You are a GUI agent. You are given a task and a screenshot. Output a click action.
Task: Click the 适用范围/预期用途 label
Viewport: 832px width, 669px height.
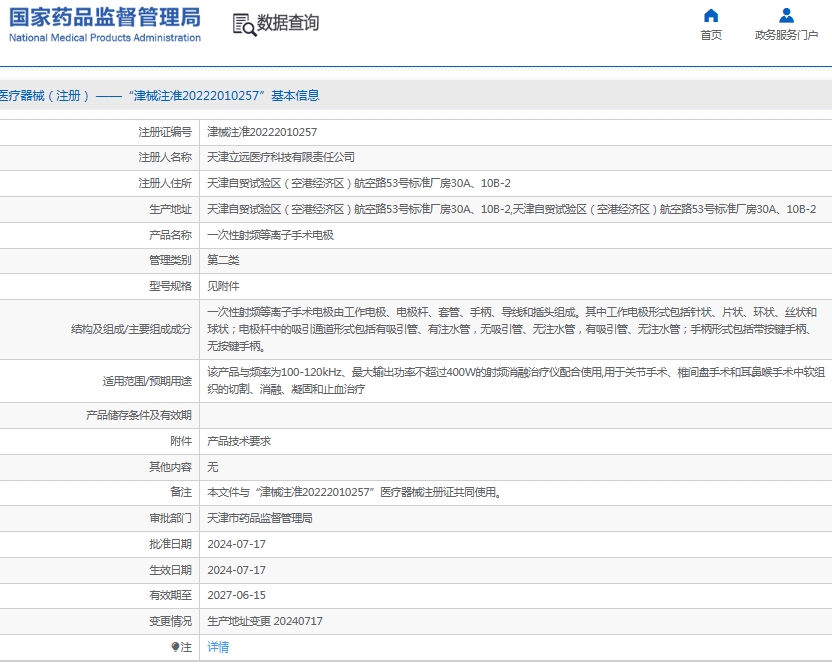(x=147, y=381)
